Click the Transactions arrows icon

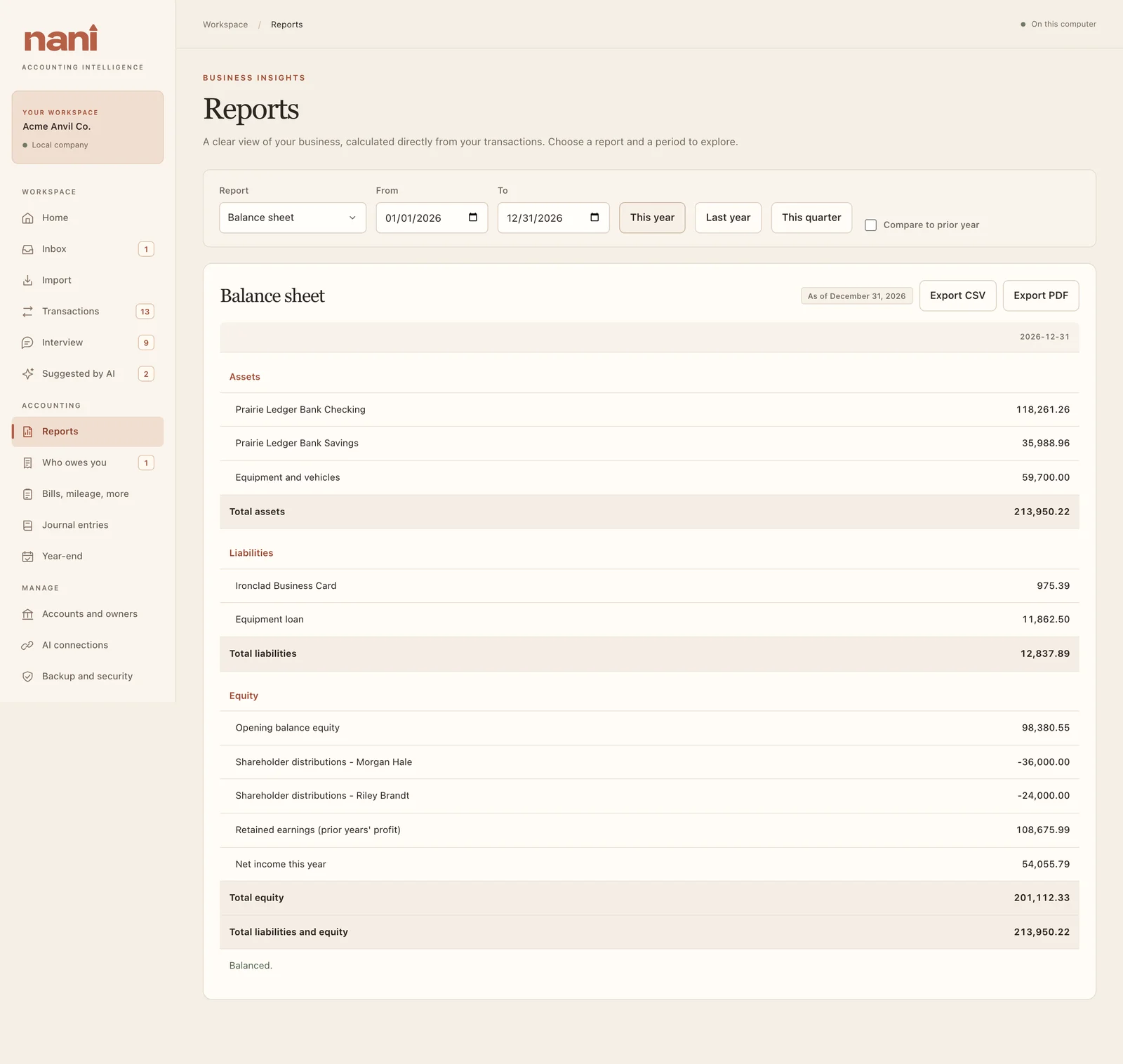(x=27, y=312)
